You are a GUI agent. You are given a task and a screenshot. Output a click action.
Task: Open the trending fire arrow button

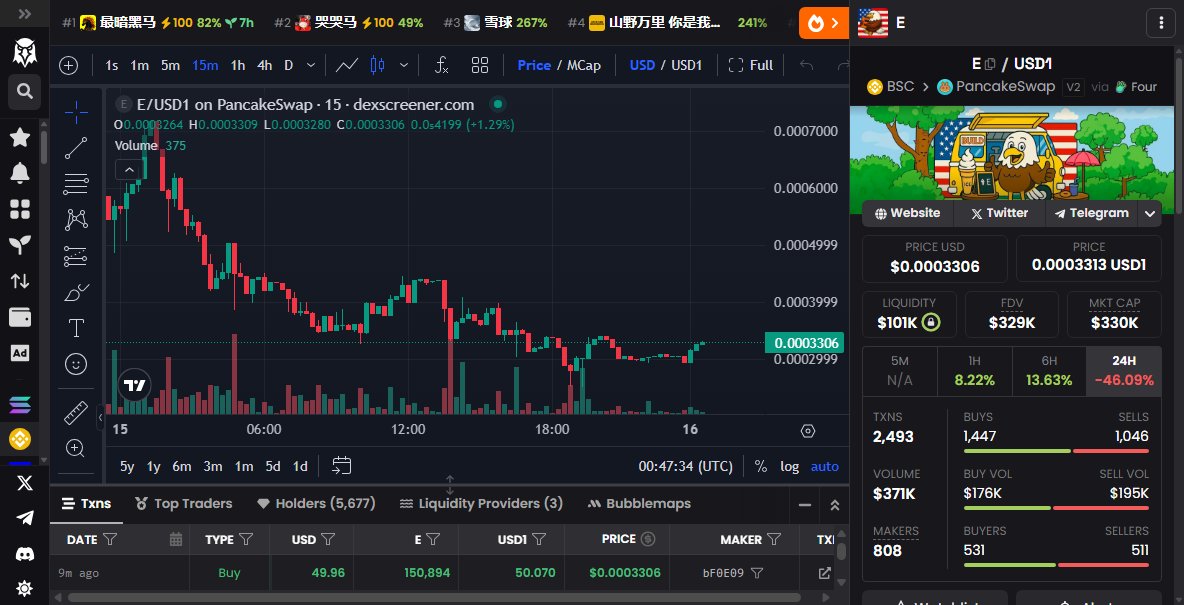coord(824,23)
